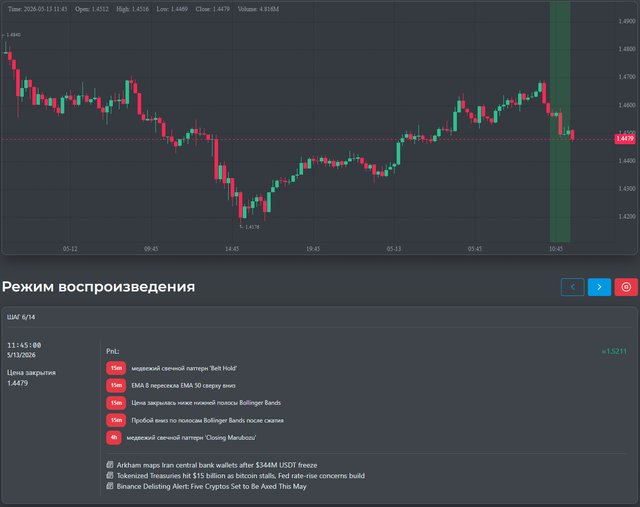Click the 10:45 time axis label
The width and height of the screenshot is (640, 507).
556,249
